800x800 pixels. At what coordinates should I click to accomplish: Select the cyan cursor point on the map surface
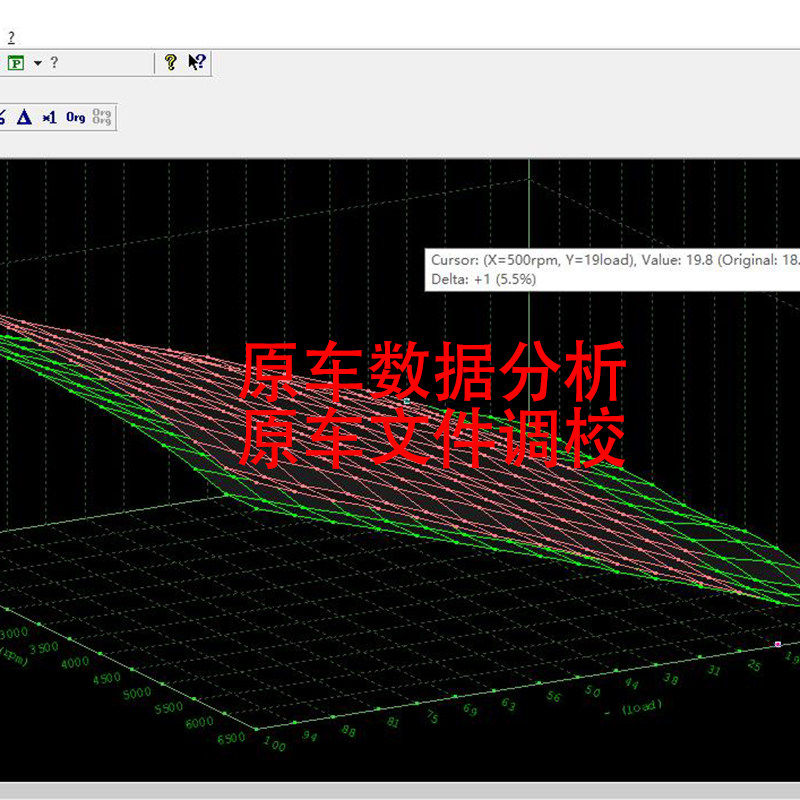click(407, 401)
